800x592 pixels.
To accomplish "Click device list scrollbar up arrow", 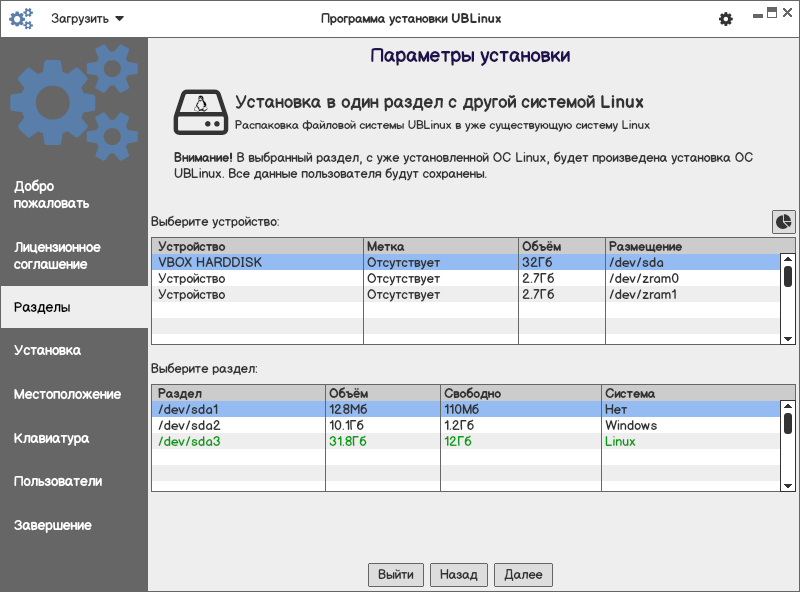I will pos(788,259).
